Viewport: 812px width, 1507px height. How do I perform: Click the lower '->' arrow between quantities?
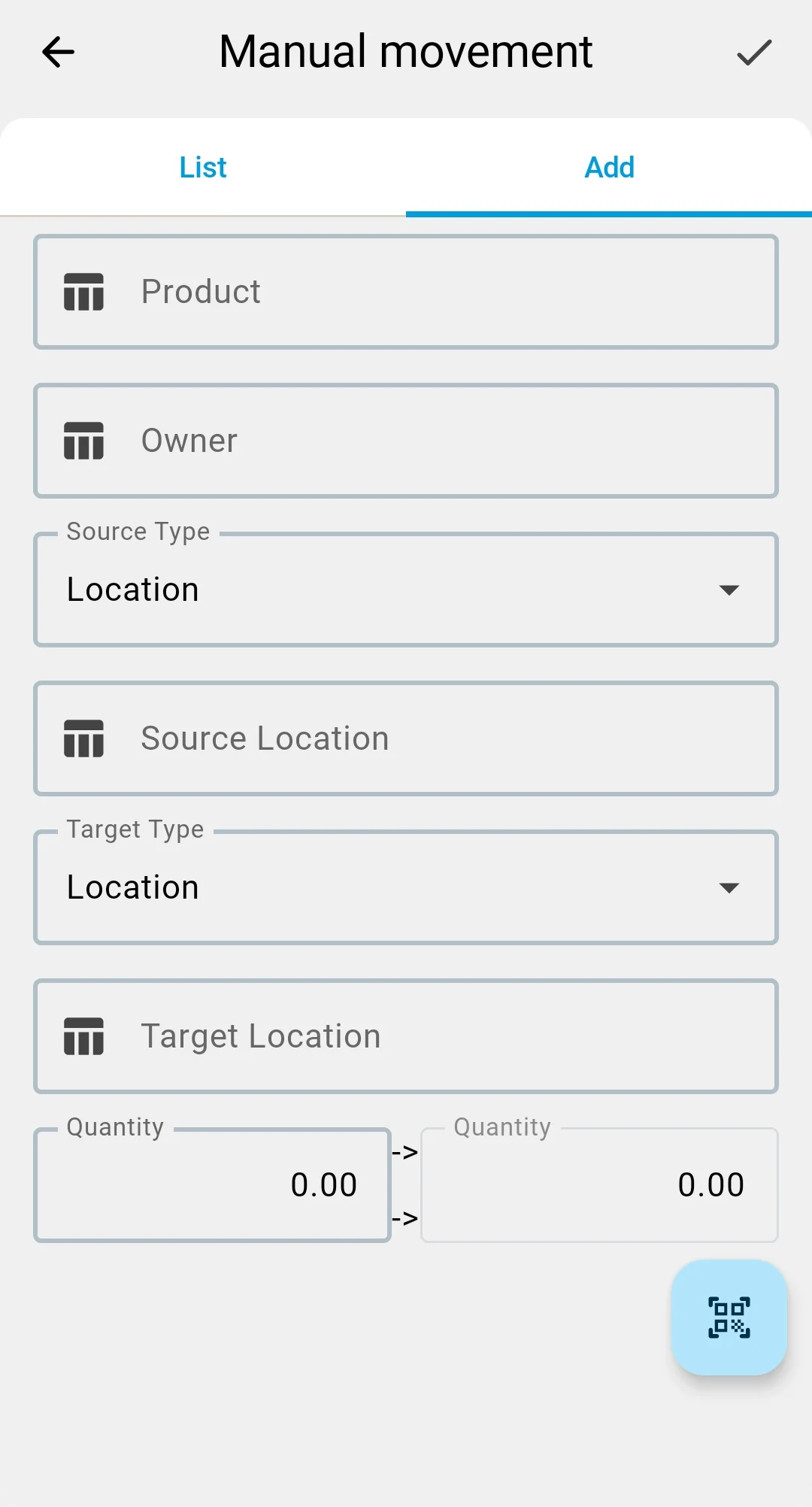(x=405, y=1218)
